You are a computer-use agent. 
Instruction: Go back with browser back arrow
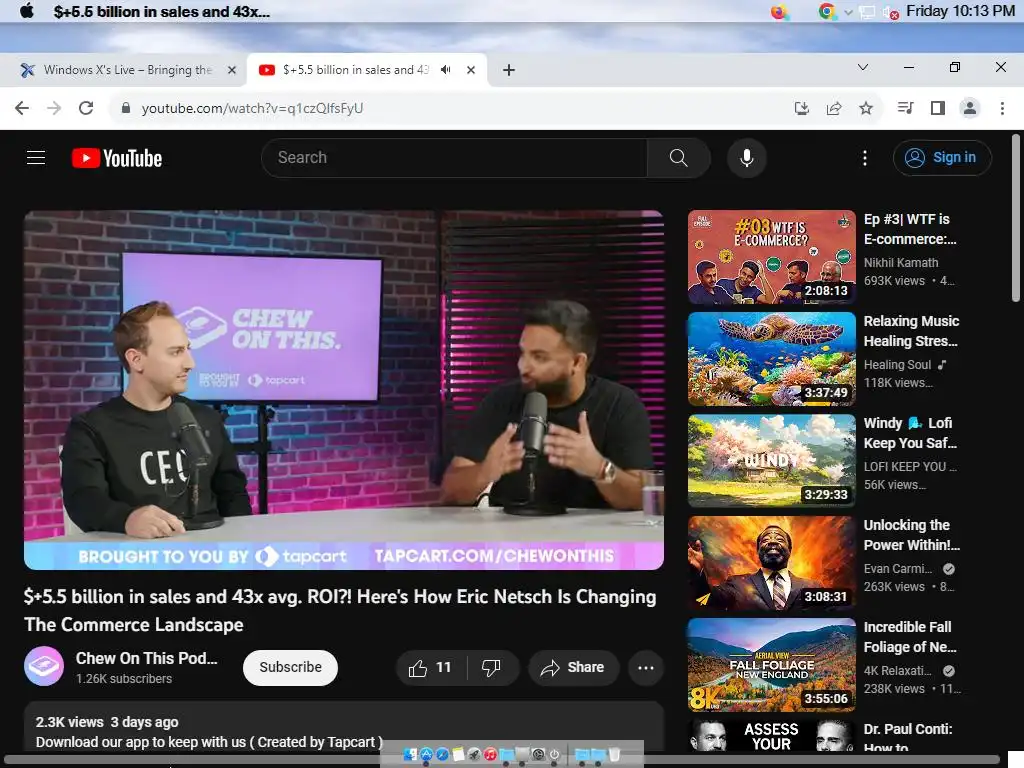[x=22, y=108]
